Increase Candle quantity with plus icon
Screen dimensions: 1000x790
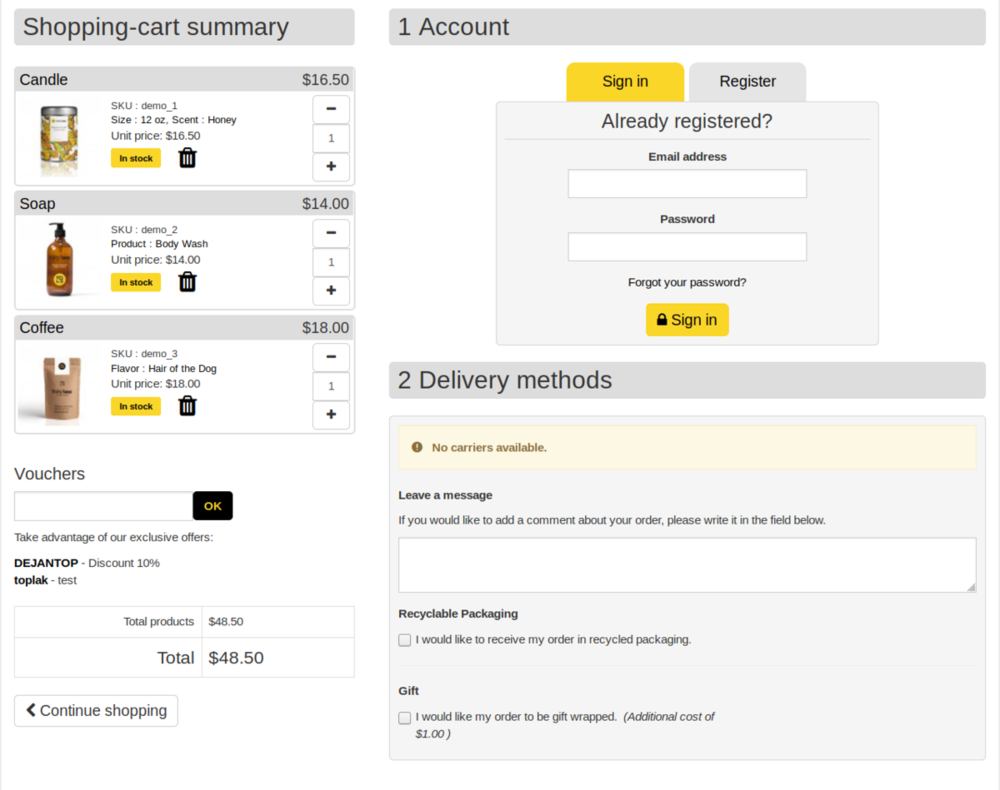click(x=330, y=166)
